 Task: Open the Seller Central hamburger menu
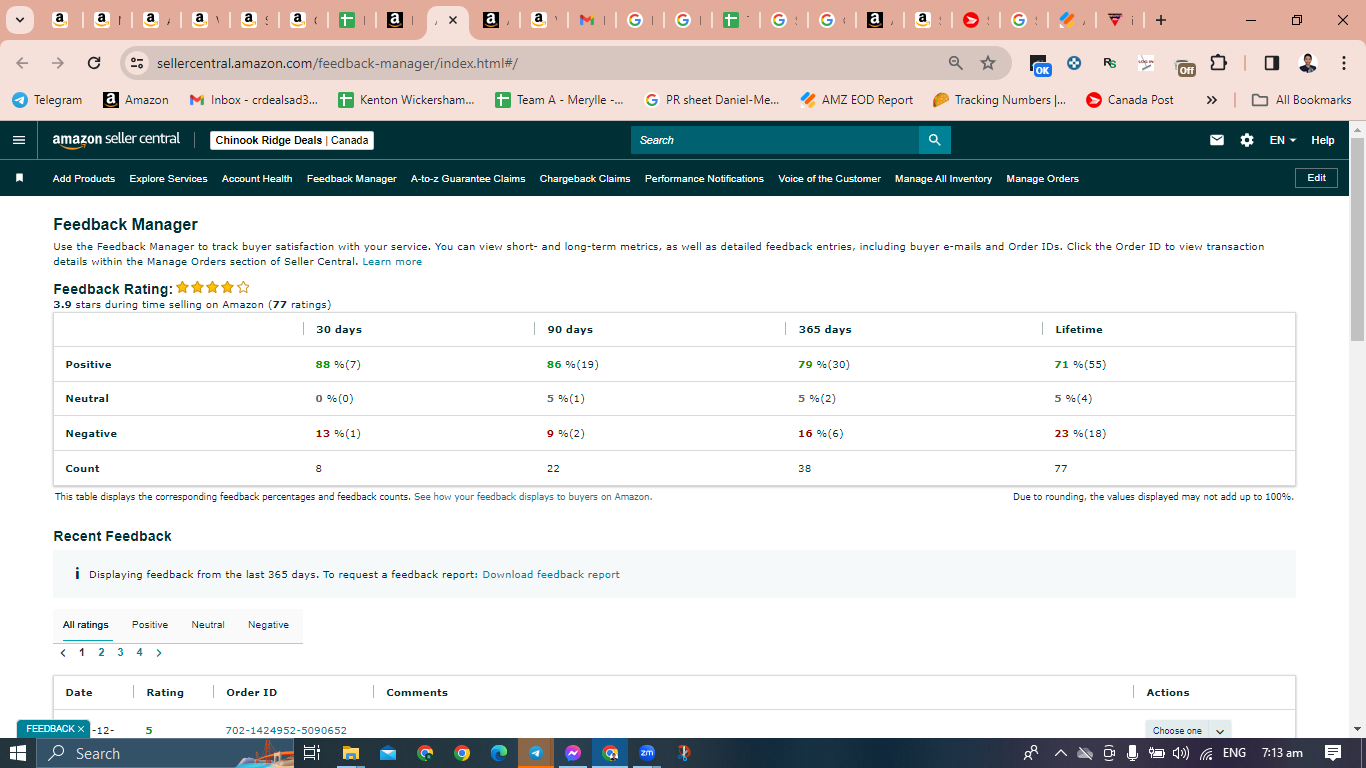[x=19, y=140]
